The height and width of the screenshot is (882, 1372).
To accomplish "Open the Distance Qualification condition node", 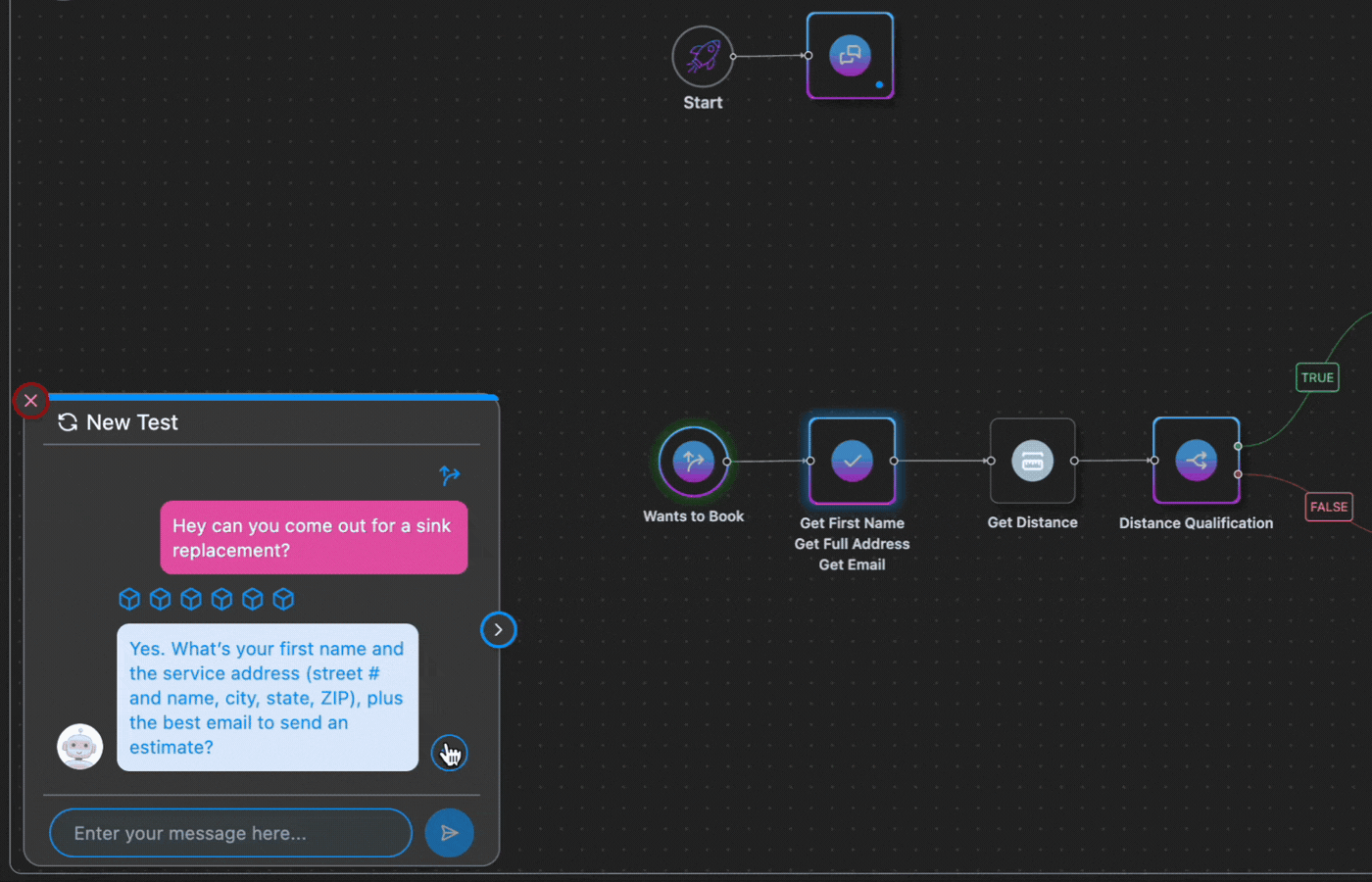I will [x=1196, y=461].
